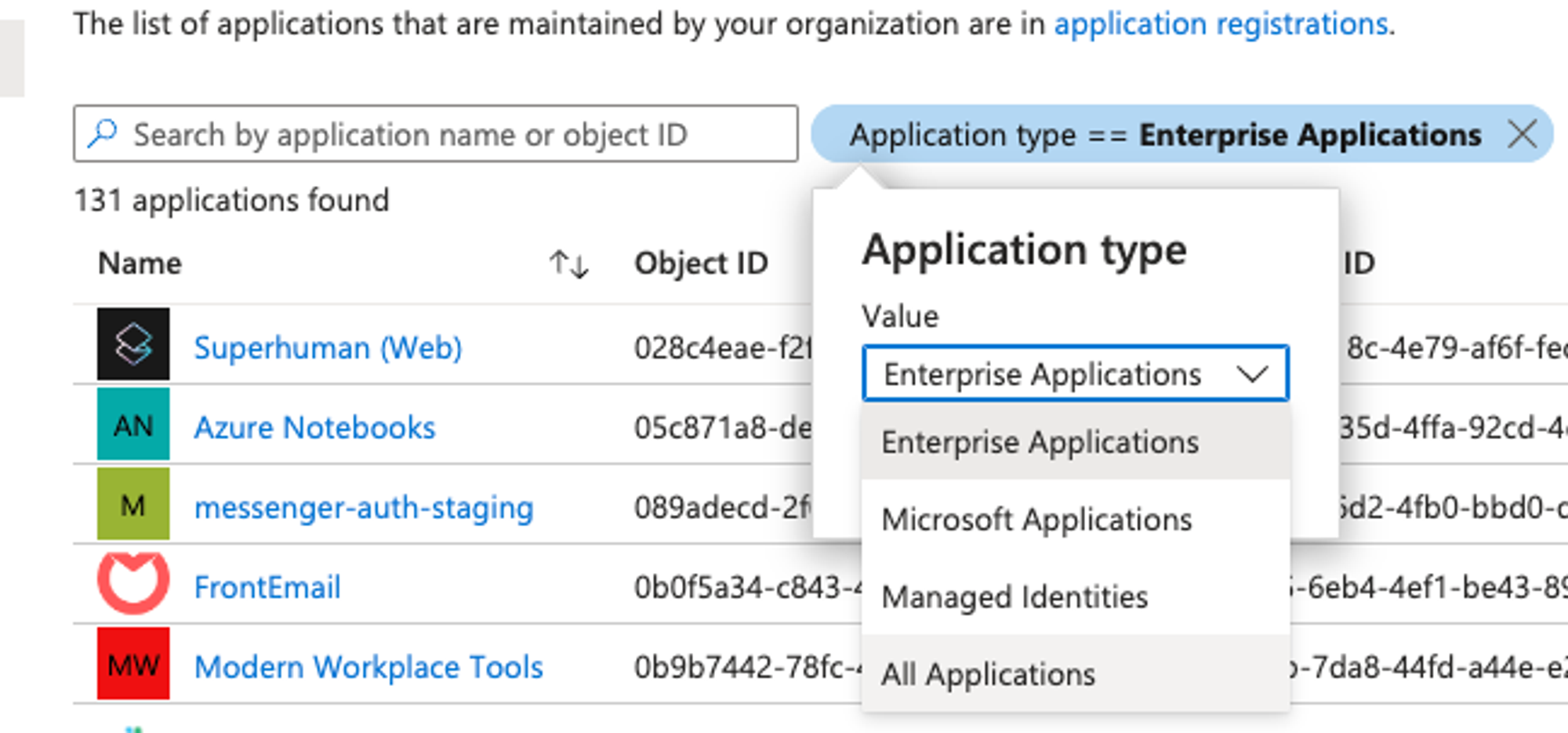This screenshot has width=1568, height=733.
Task: Click the Name column header
Action: pos(140,263)
